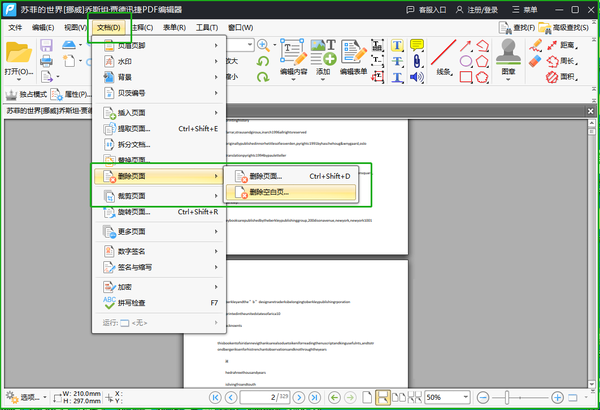The width and height of the screenshot is (600, 410).
Task: Click Properties (属性(P)...) button
Action: coord(70,94)
